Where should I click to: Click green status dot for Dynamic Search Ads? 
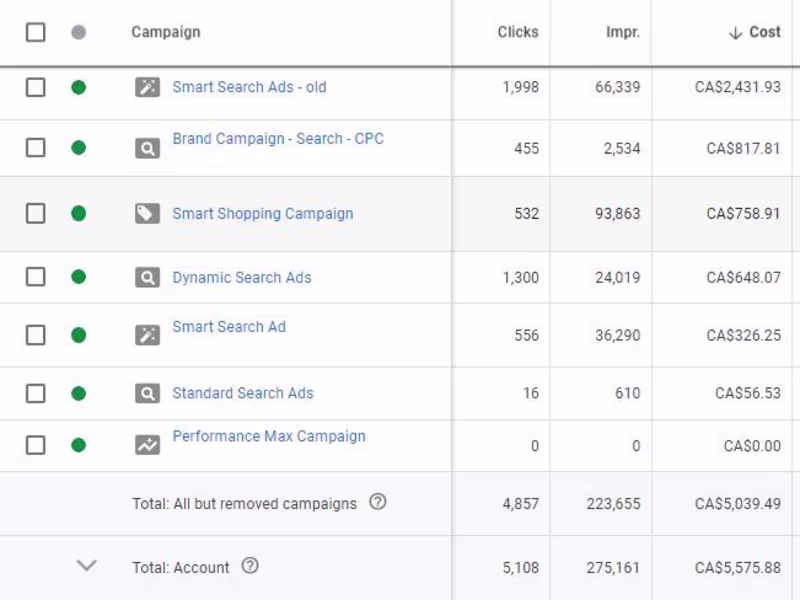coord(78,277)
